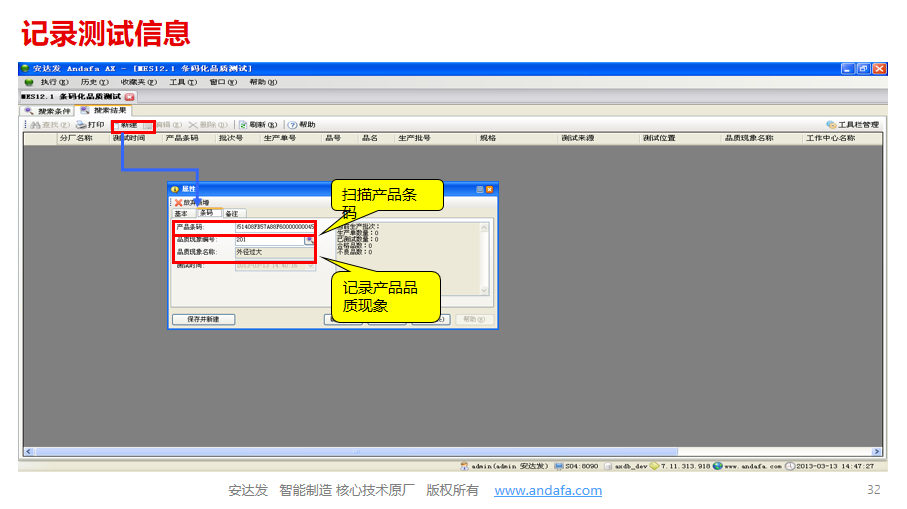Open the 收藏夹 (Favorites) menu

point(136,82)
